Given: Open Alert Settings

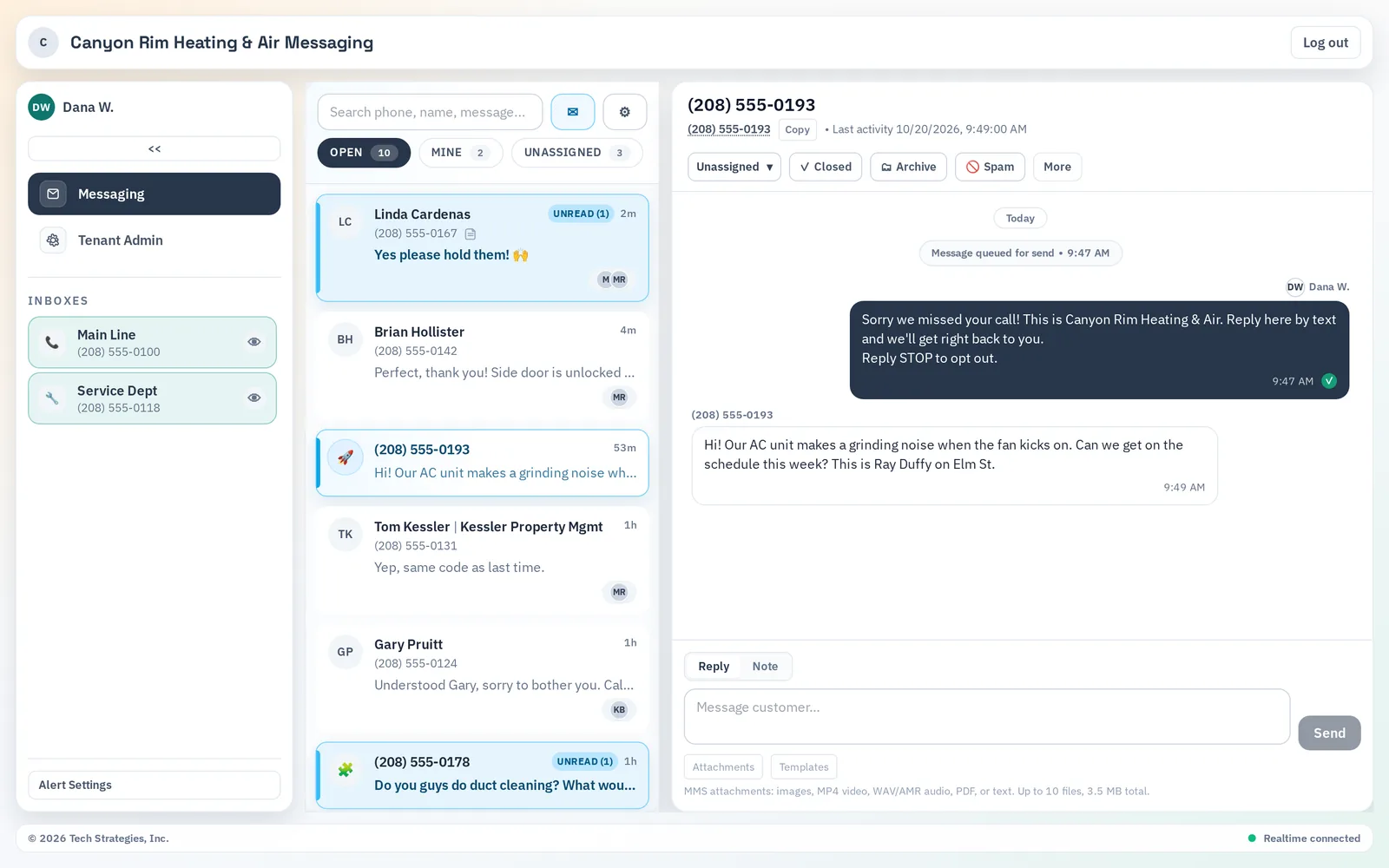Looking at the screenshot, I should click(155, 785).
